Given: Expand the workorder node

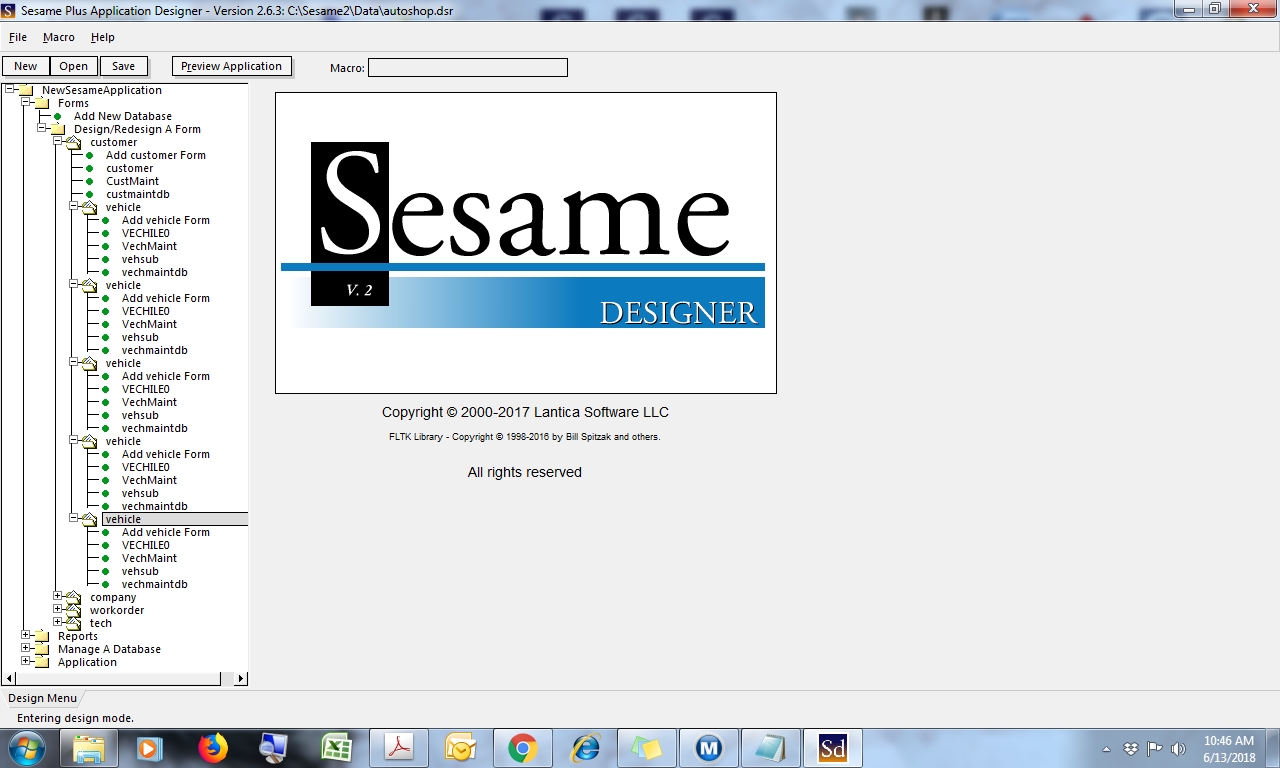Looking at the screenshot, I should [x=58, y=609].
